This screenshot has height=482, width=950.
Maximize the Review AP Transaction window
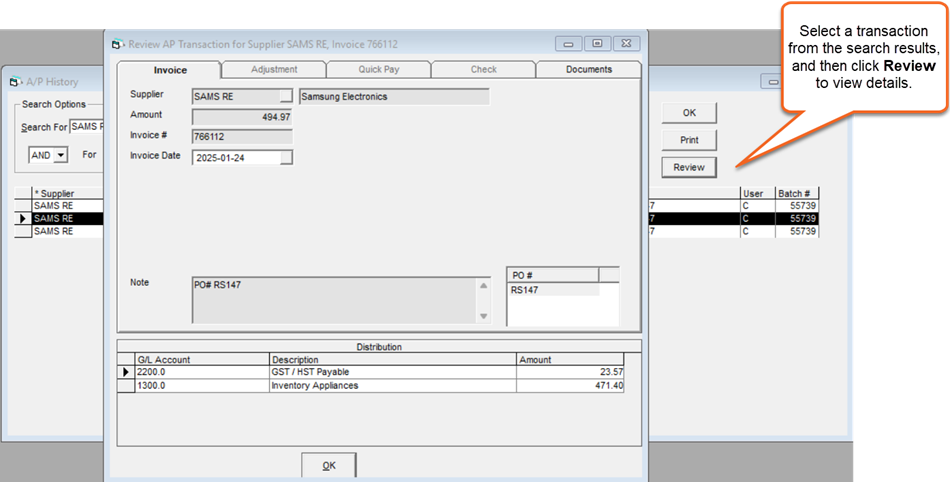[597, 44]
